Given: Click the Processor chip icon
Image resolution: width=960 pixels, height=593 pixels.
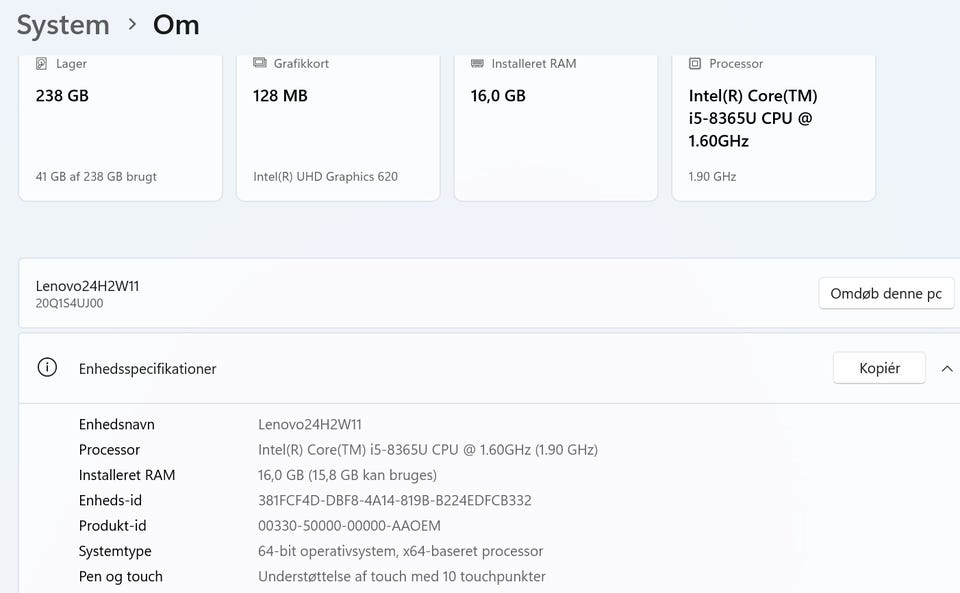Looking at the screenshot, I should point(695,64).
